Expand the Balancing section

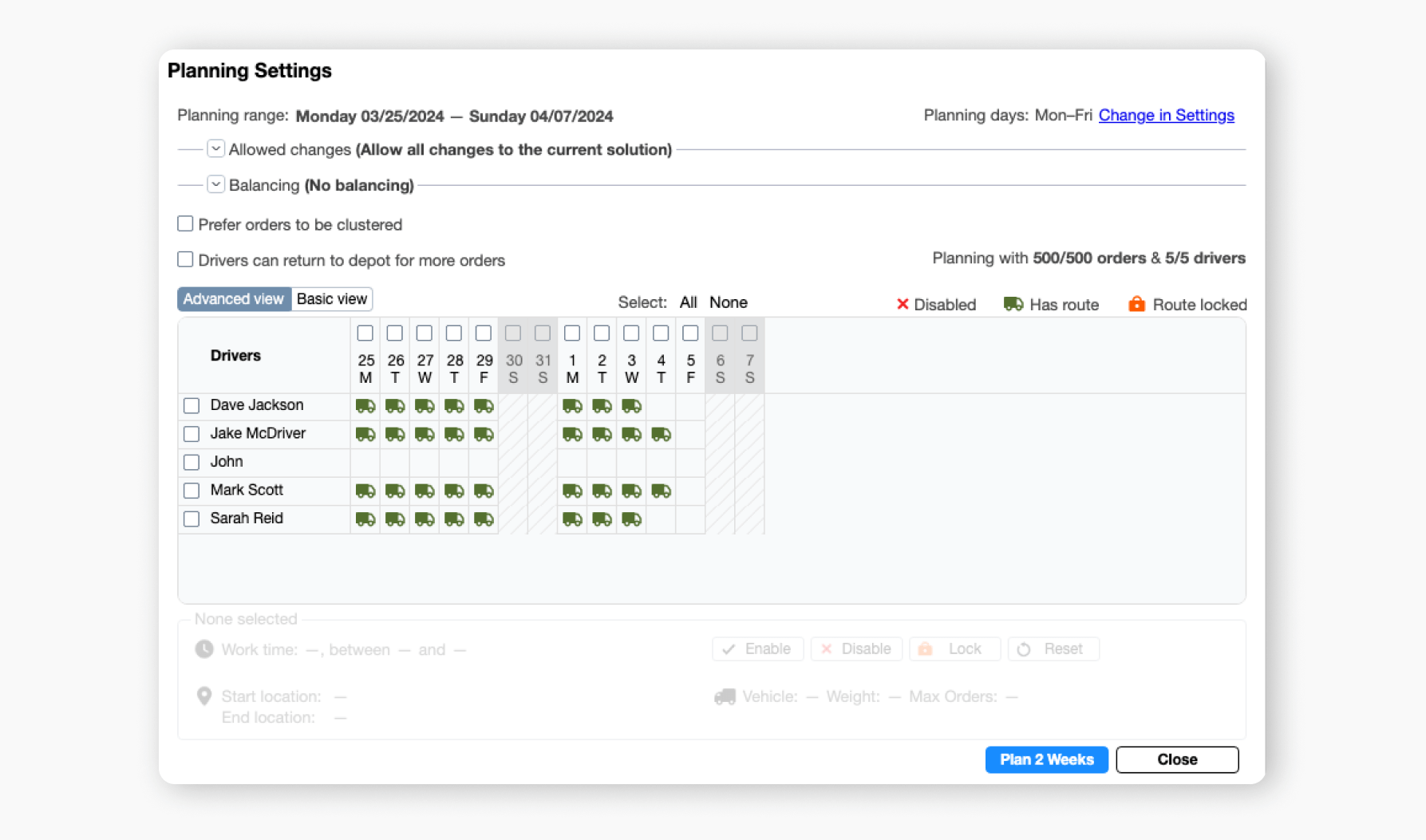(215, 185)
